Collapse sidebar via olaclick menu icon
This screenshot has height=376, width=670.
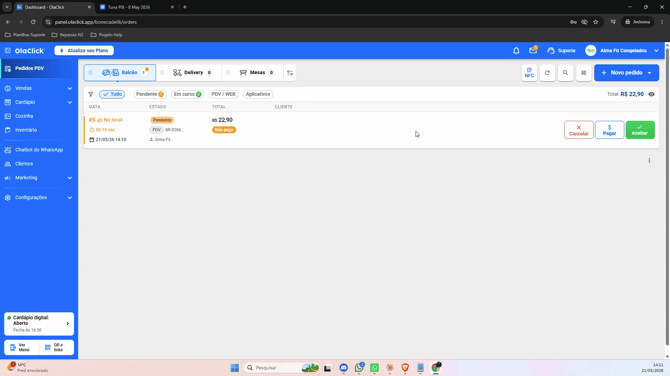8,50
